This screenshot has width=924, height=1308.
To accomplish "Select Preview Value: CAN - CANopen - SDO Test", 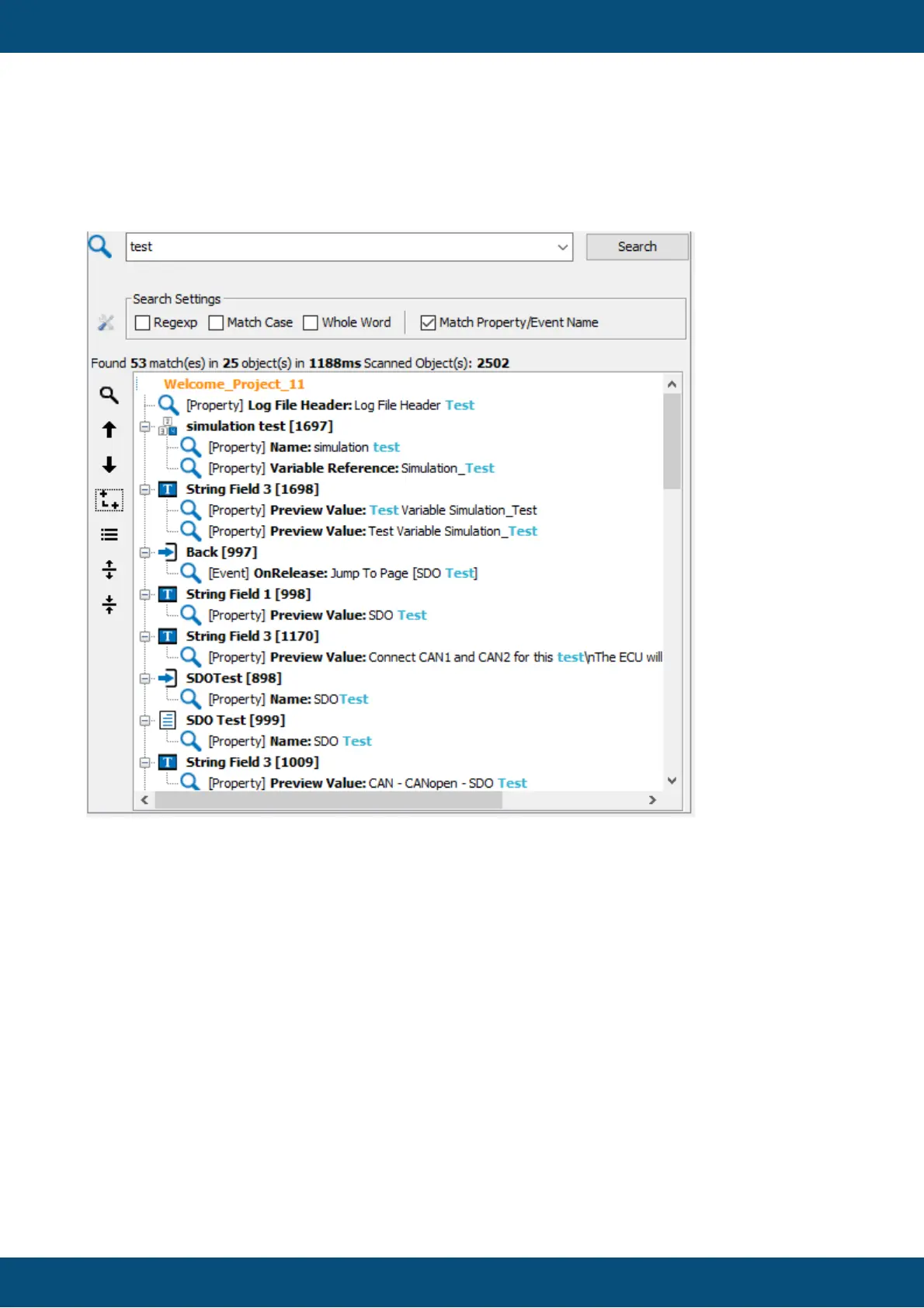I will (x=367, y=783).
